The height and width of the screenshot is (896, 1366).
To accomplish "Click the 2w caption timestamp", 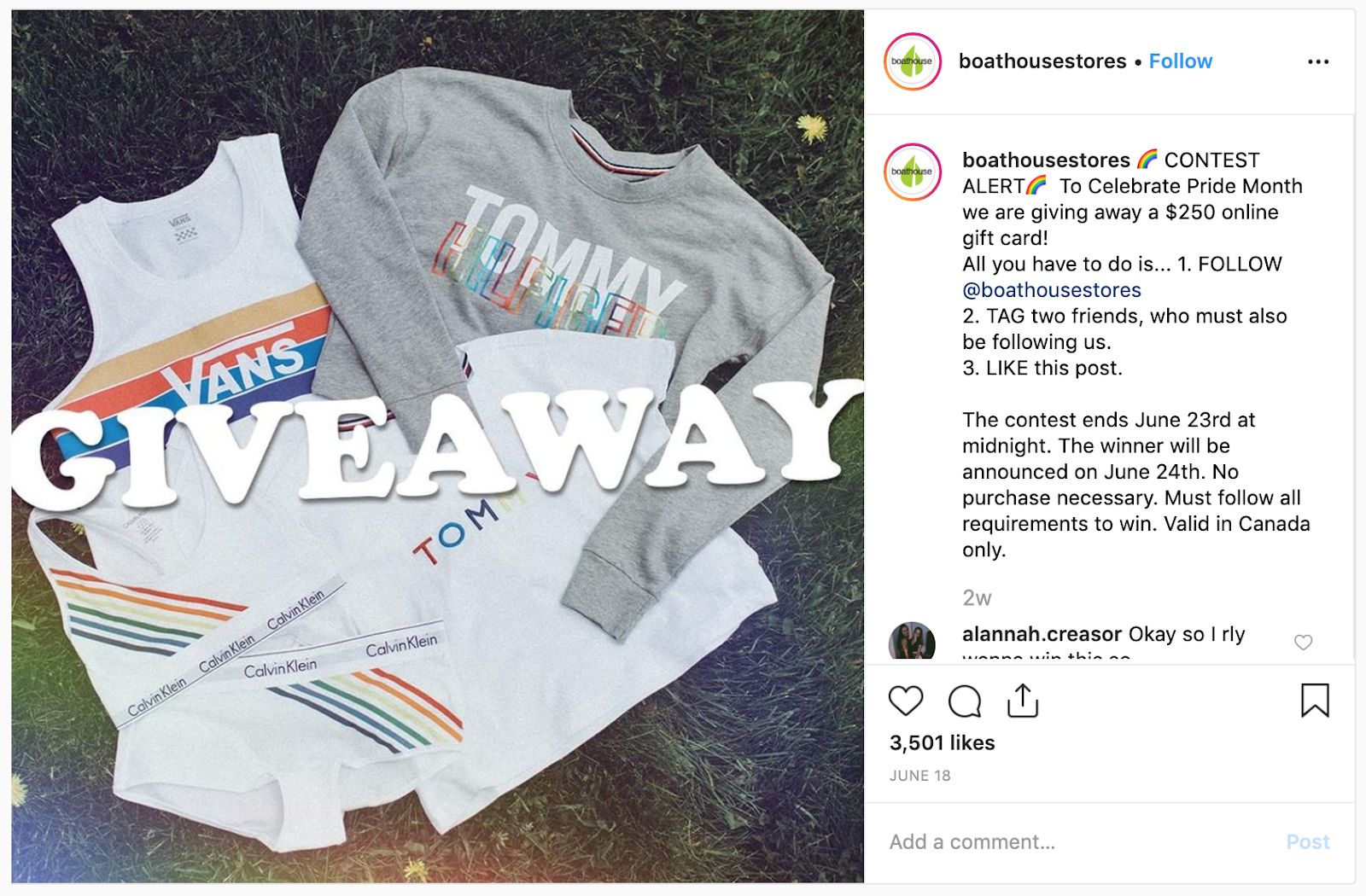I will (977, 598).
